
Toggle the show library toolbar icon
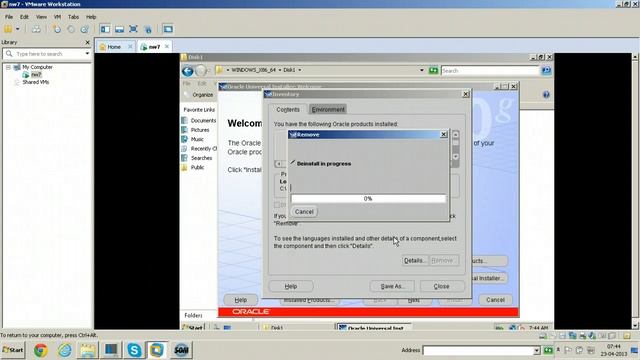click(x=105, y=29)
